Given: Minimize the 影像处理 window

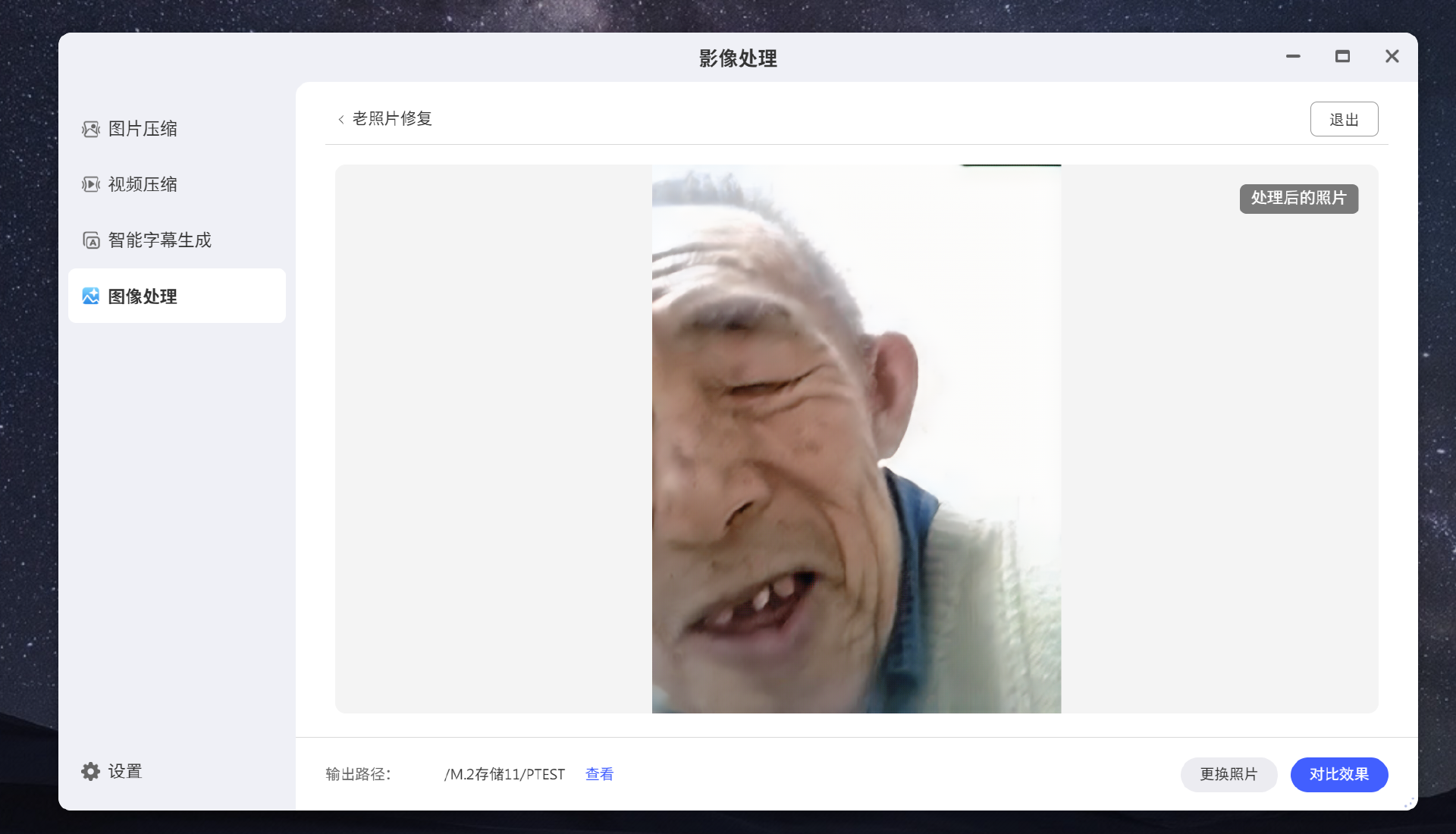Looking at the screenshot, I should click(1293, 57).
